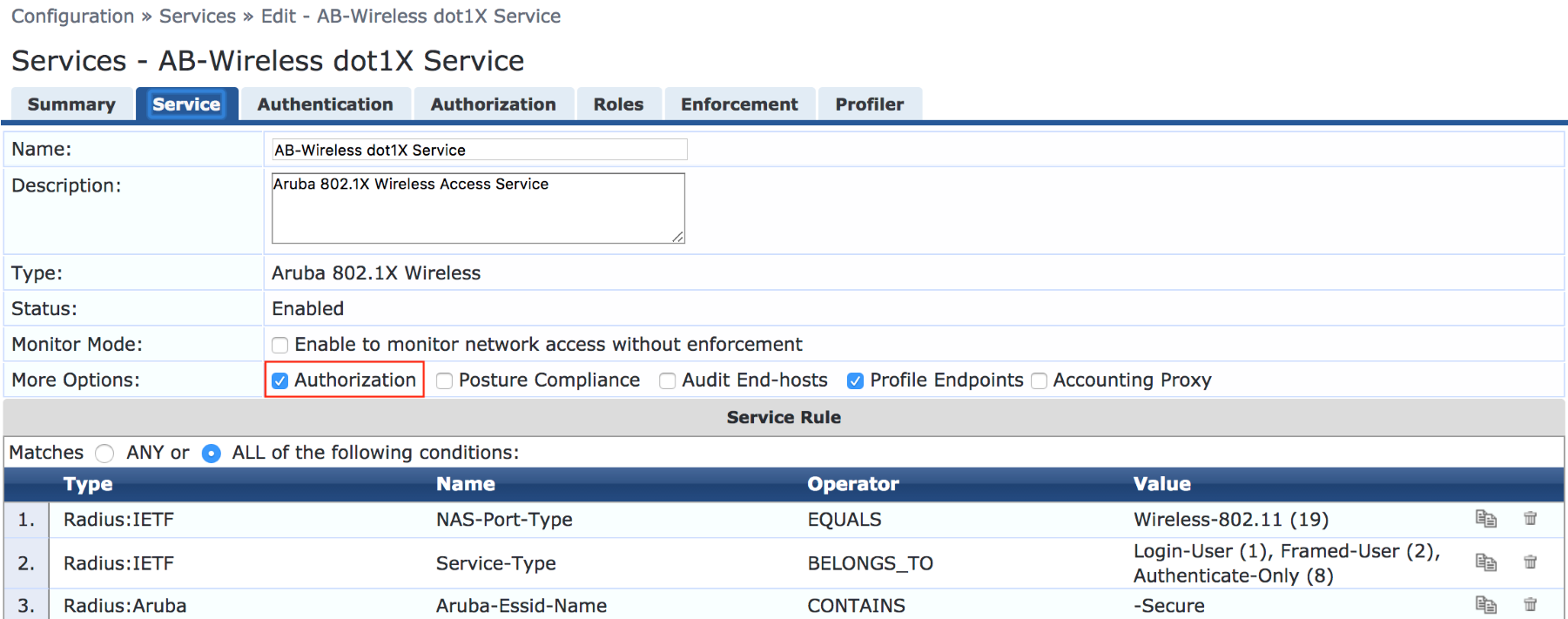Enable Accounting Proxy checkbox

1039,380
